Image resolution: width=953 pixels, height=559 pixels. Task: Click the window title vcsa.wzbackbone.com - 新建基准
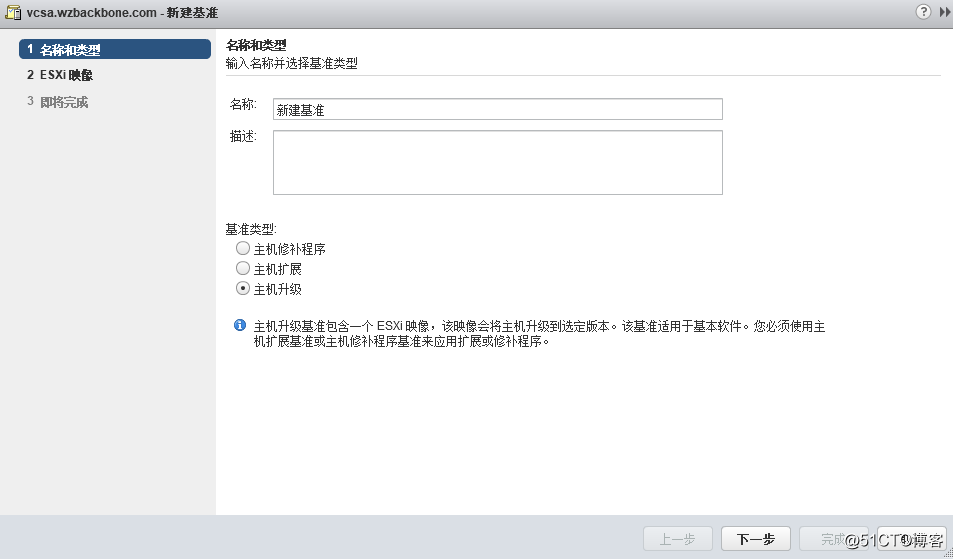point(122,12)
